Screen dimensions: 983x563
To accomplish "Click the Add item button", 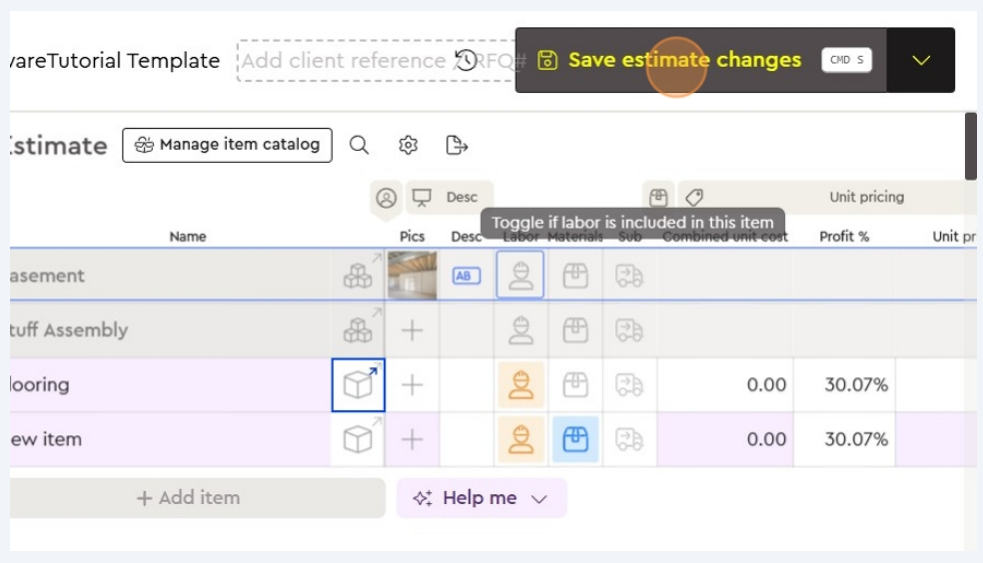I will 188,498.
